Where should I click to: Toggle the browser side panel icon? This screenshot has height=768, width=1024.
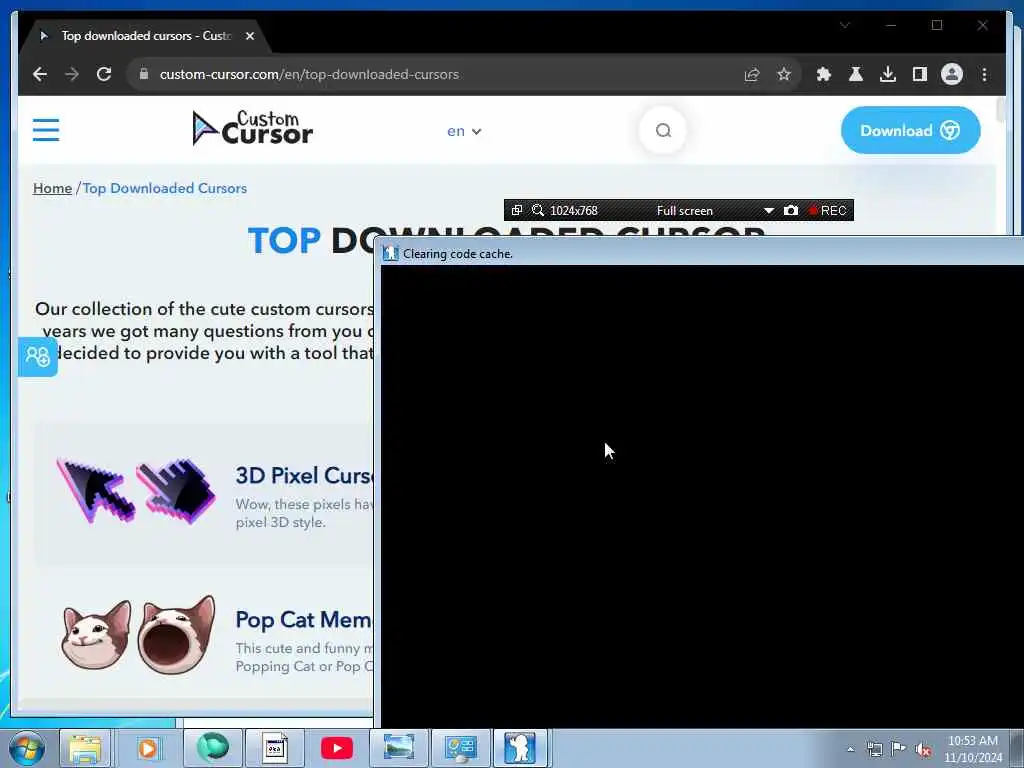coord(920,74)
